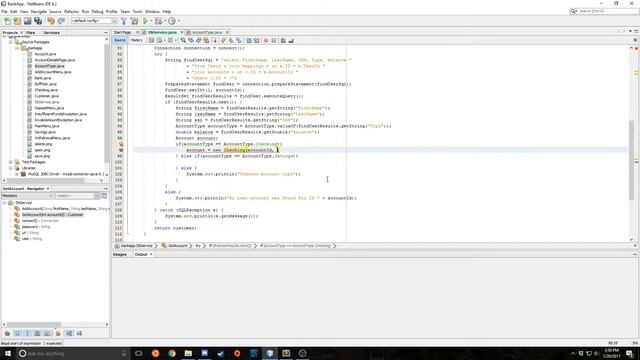
Task: Click the Uncomment icon in editor toolbar
Action: 291,40
